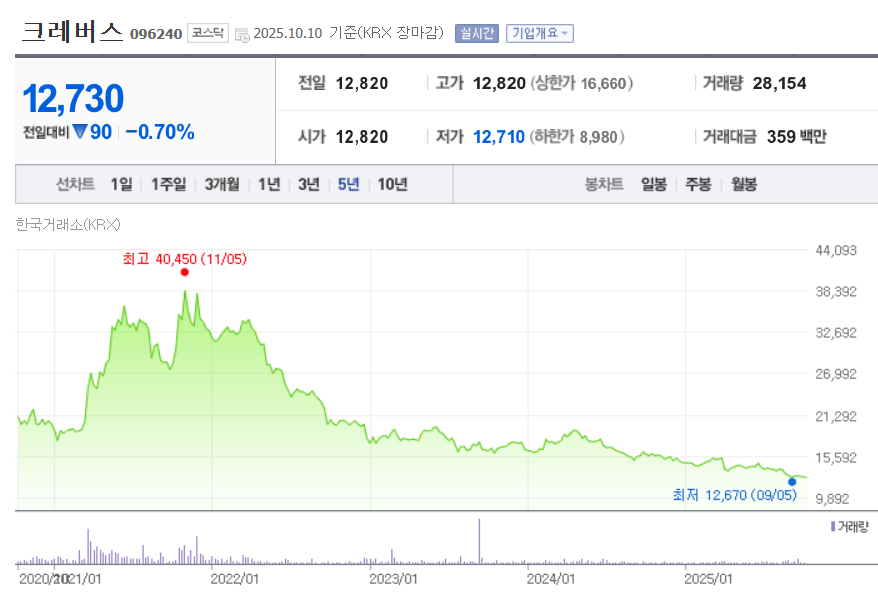Click the stock code 096240

(x=156, y=35)
